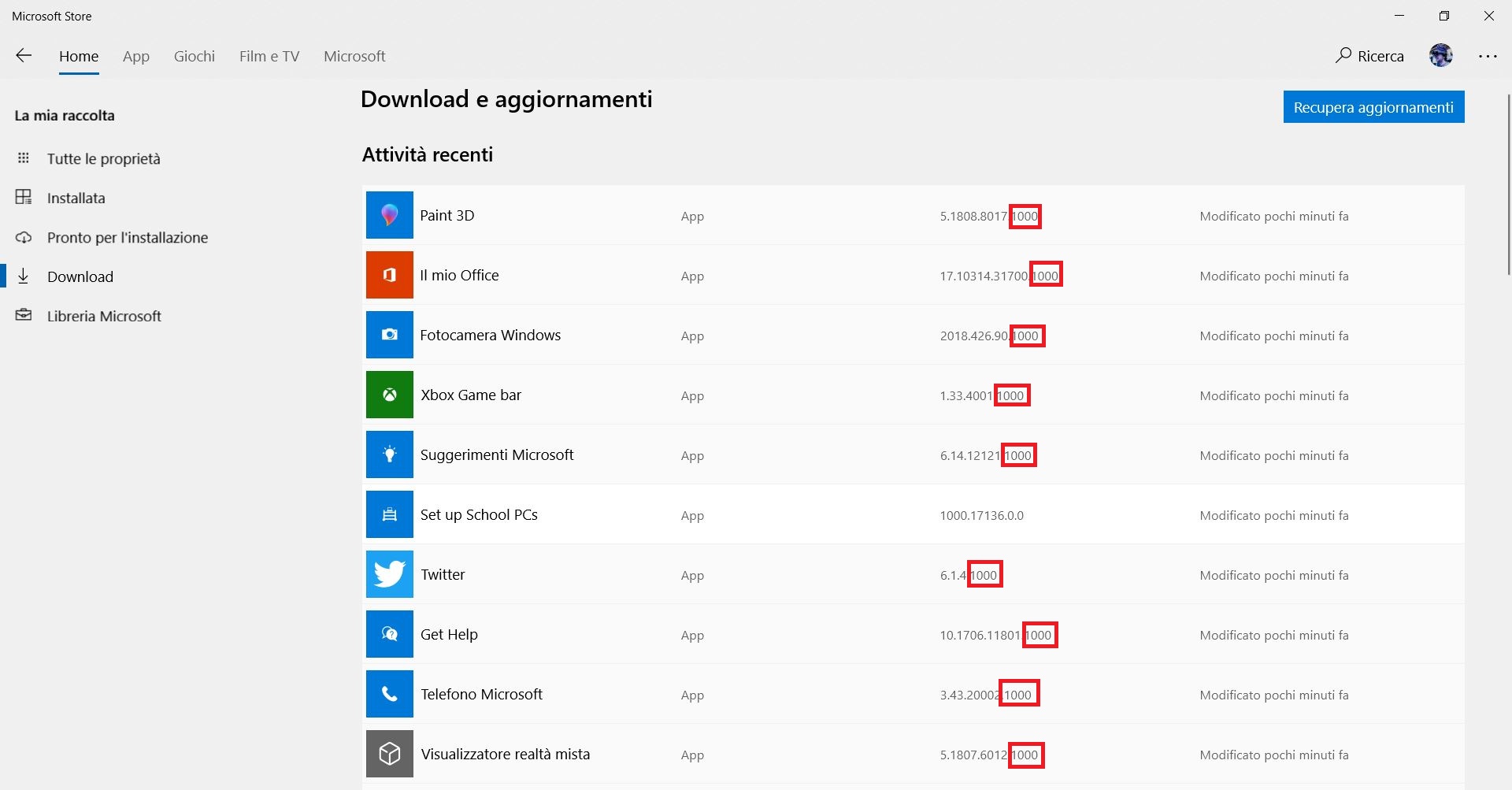Open the Film e TV tab

point(269,56)
